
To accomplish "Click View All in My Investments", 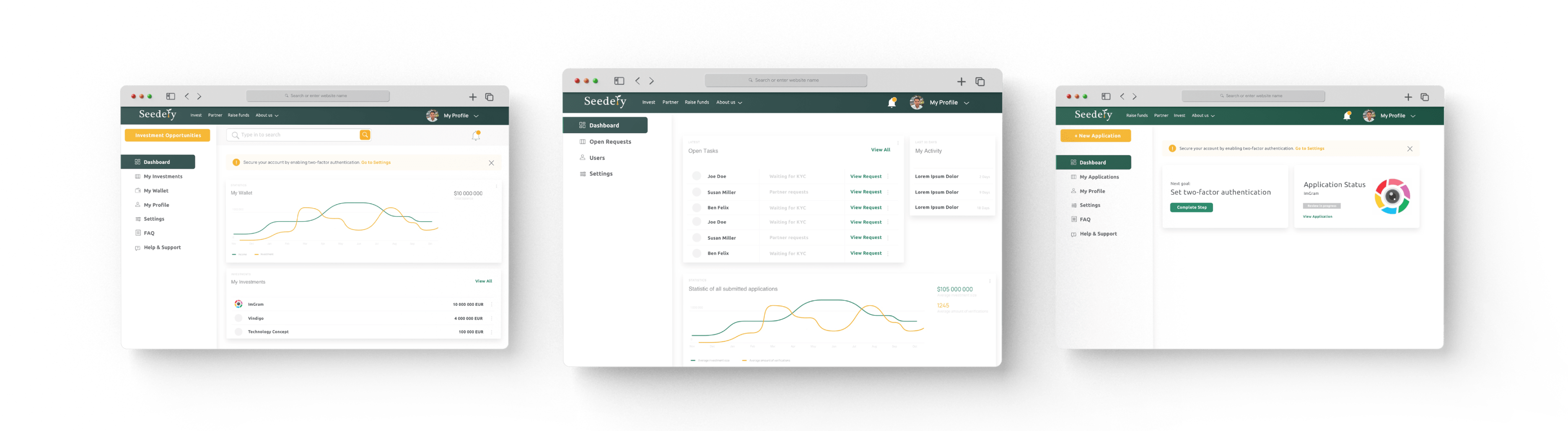I will coord(483,281).
